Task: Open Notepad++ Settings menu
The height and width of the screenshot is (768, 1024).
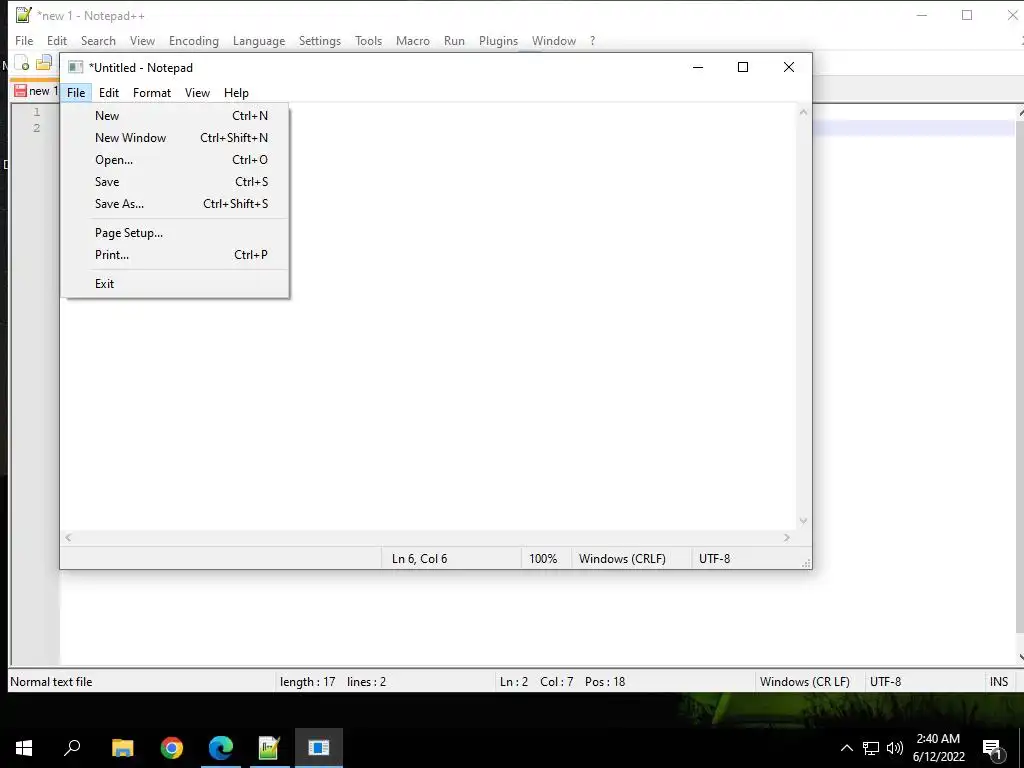Action: click(319, 40)
